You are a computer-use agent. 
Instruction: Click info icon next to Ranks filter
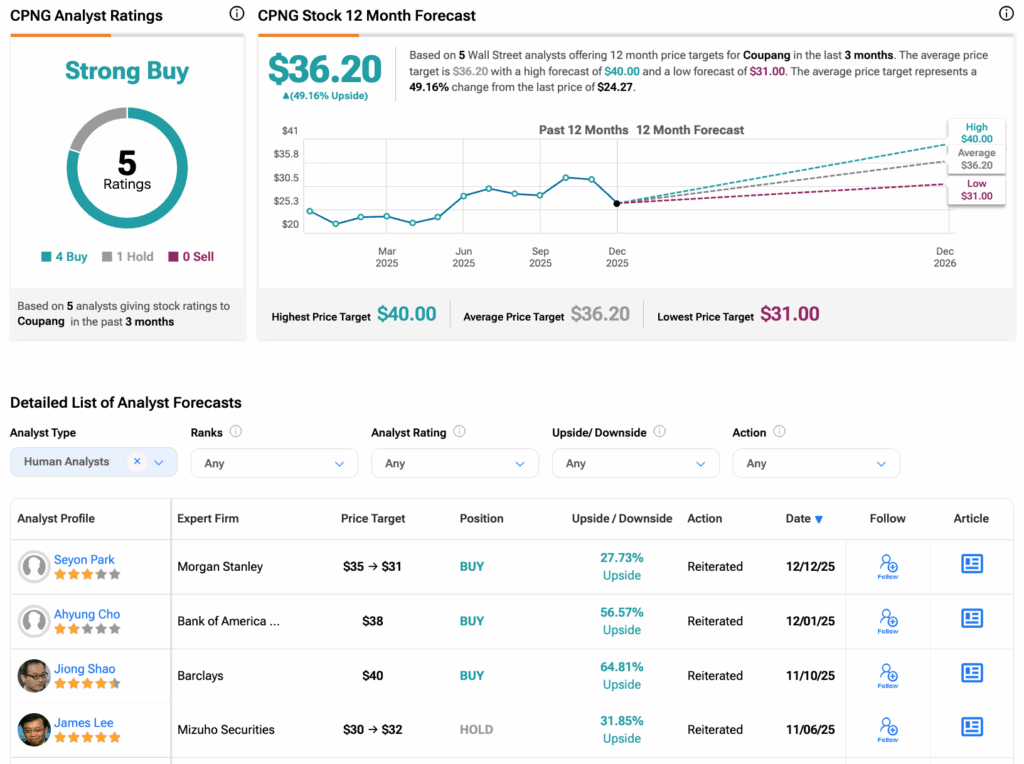click(x=236, y=432)
